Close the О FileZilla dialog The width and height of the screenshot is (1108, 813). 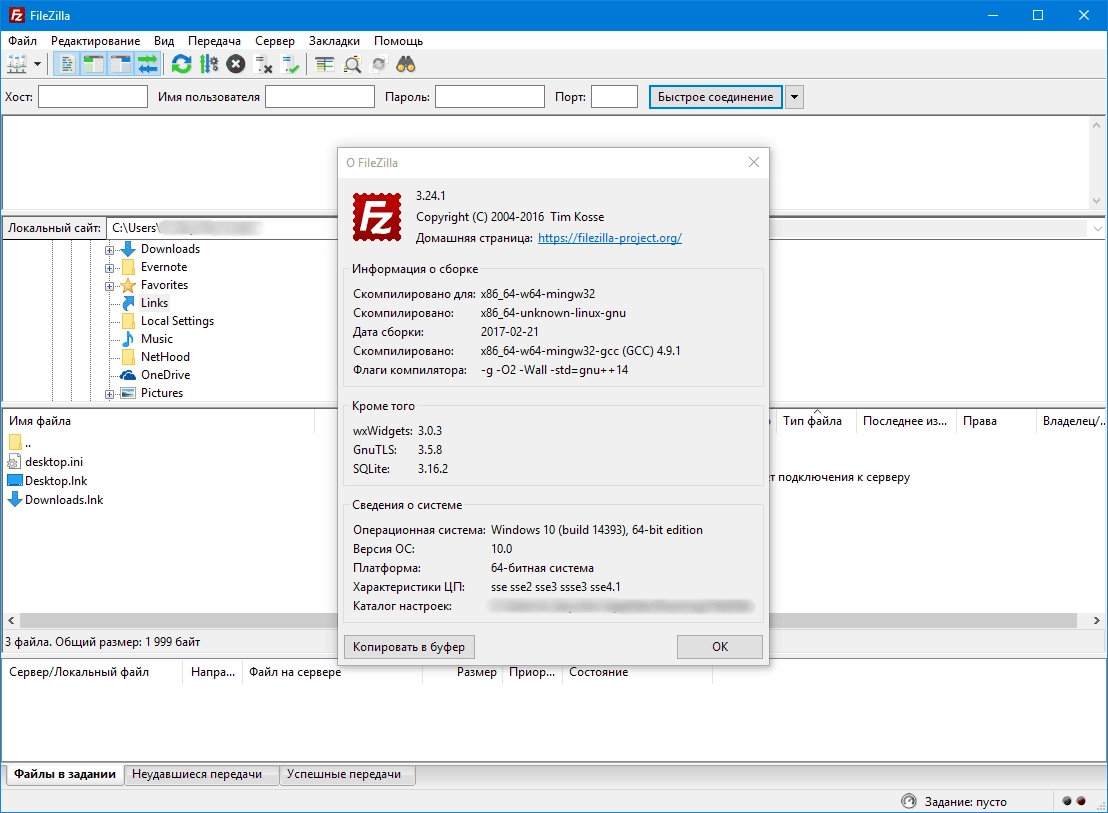click(x=753, y=162)
